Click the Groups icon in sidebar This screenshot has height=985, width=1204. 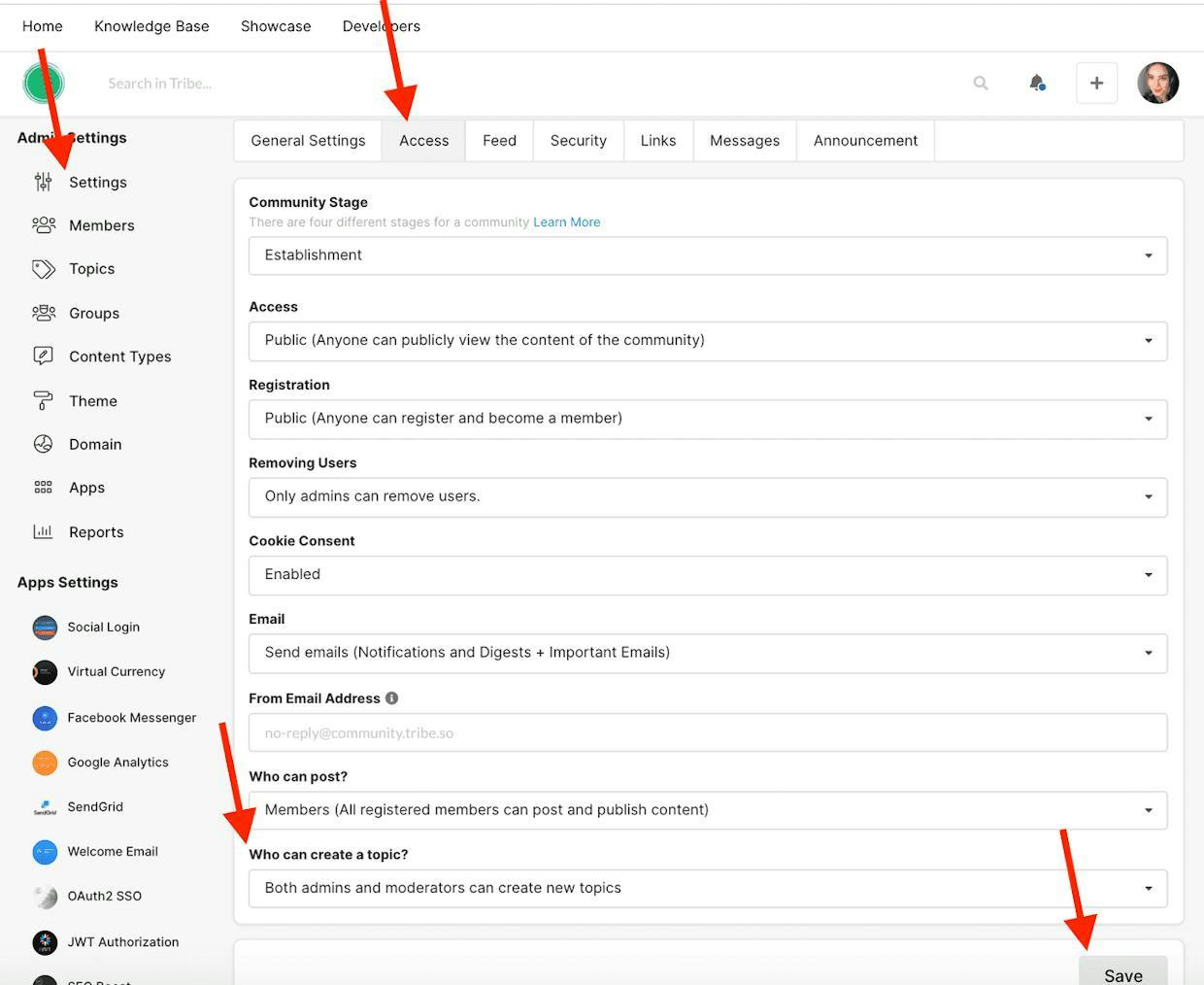pos(44,313)
